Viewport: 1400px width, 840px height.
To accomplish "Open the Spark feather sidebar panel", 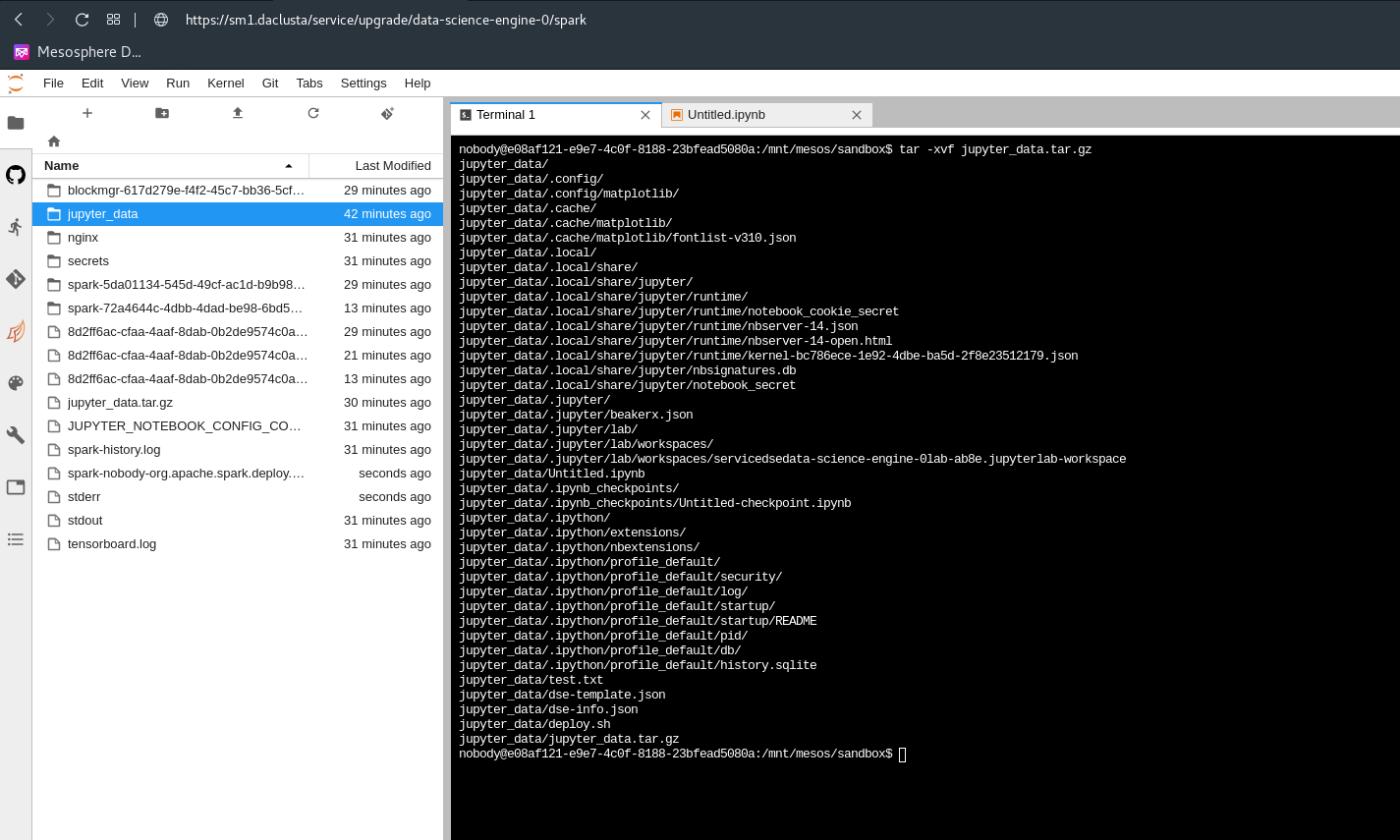I will tap(16, 331).
